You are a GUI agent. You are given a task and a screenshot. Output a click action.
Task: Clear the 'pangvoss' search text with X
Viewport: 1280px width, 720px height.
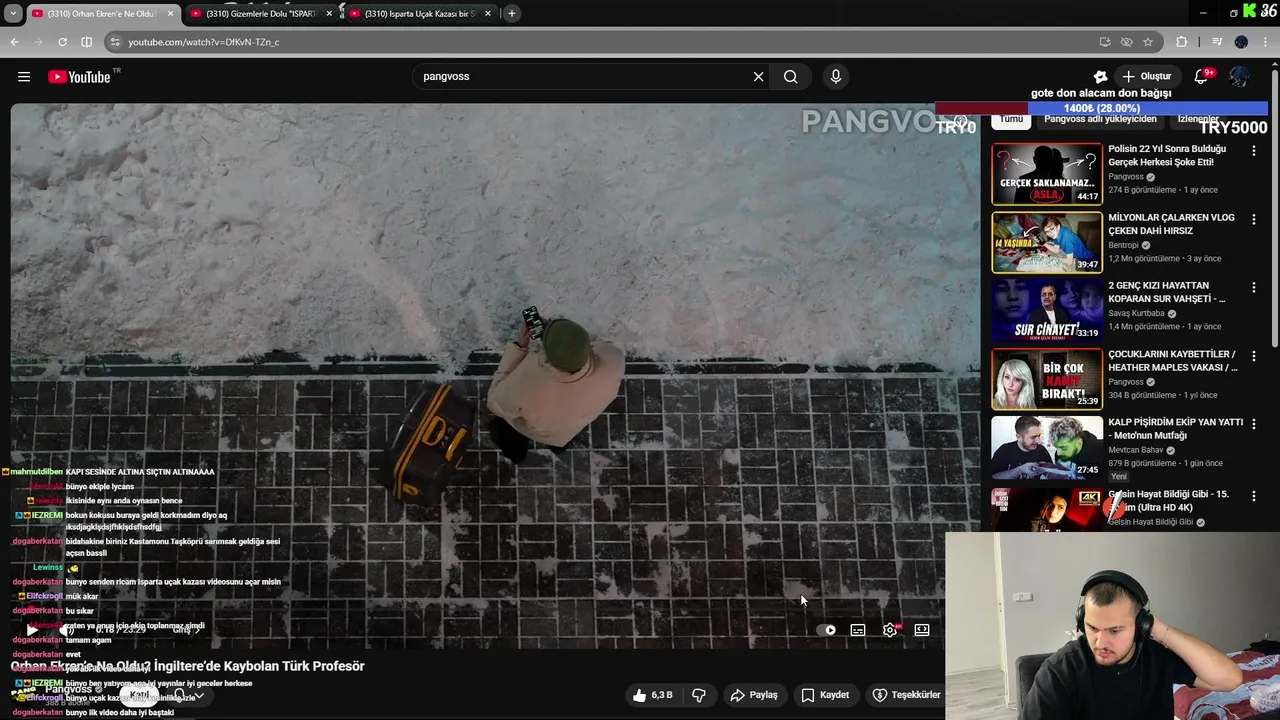tap(758, 77)
